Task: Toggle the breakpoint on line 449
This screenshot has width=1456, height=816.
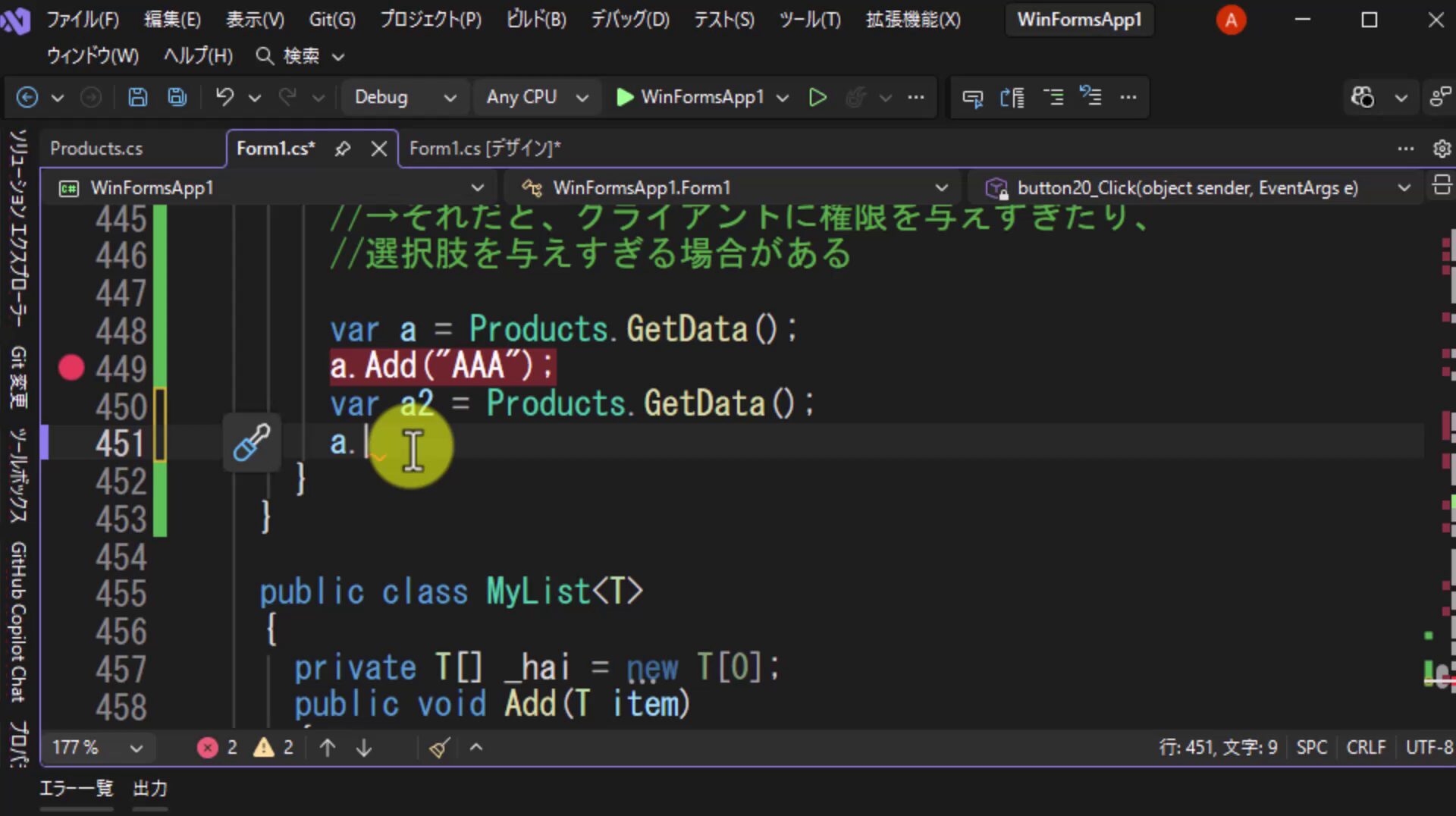Action: (x=71, y=368)
